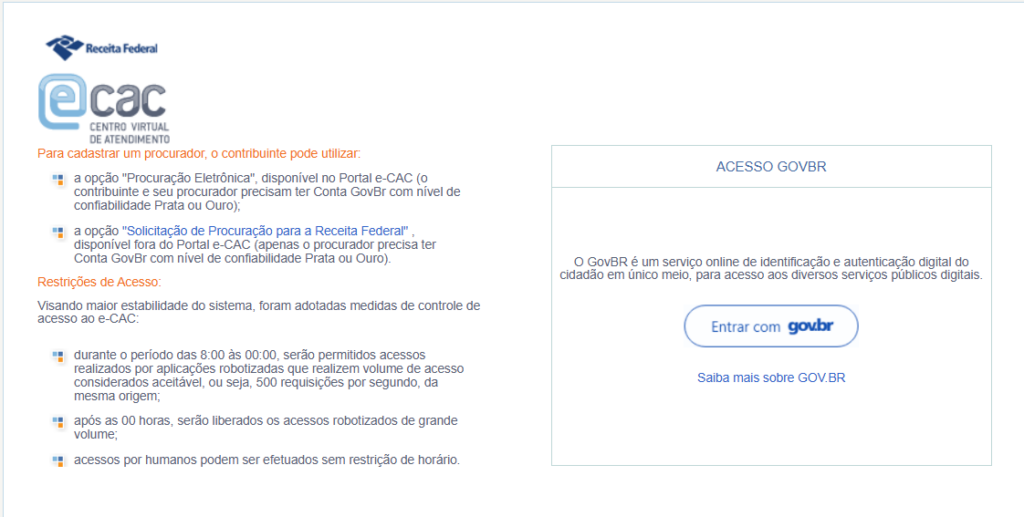Click the Entrar com gov.br button

pyautogui.click(x=771, y=326)
